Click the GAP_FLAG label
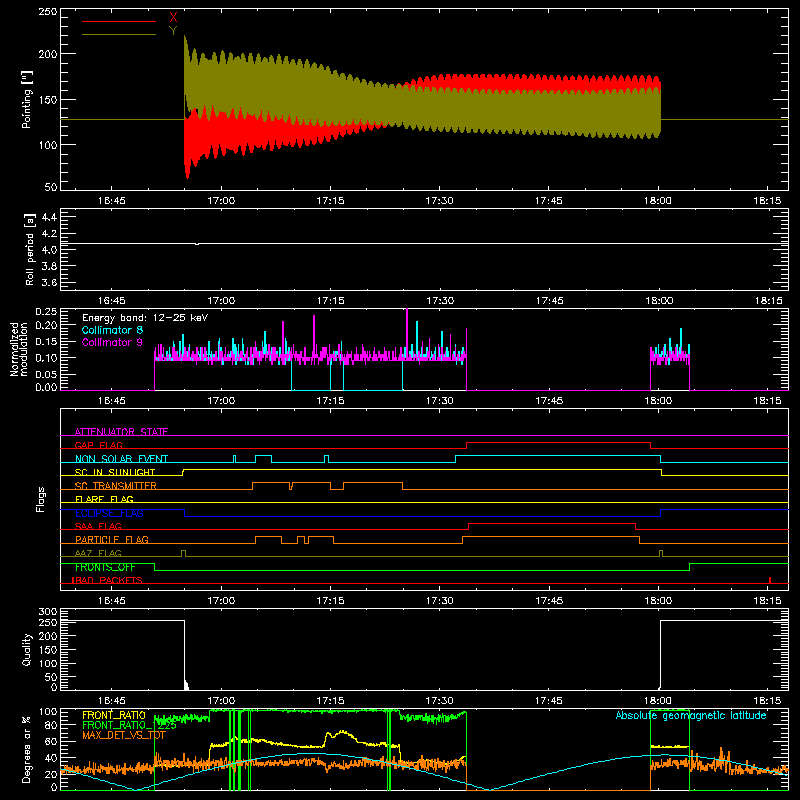 pos(98,445)
